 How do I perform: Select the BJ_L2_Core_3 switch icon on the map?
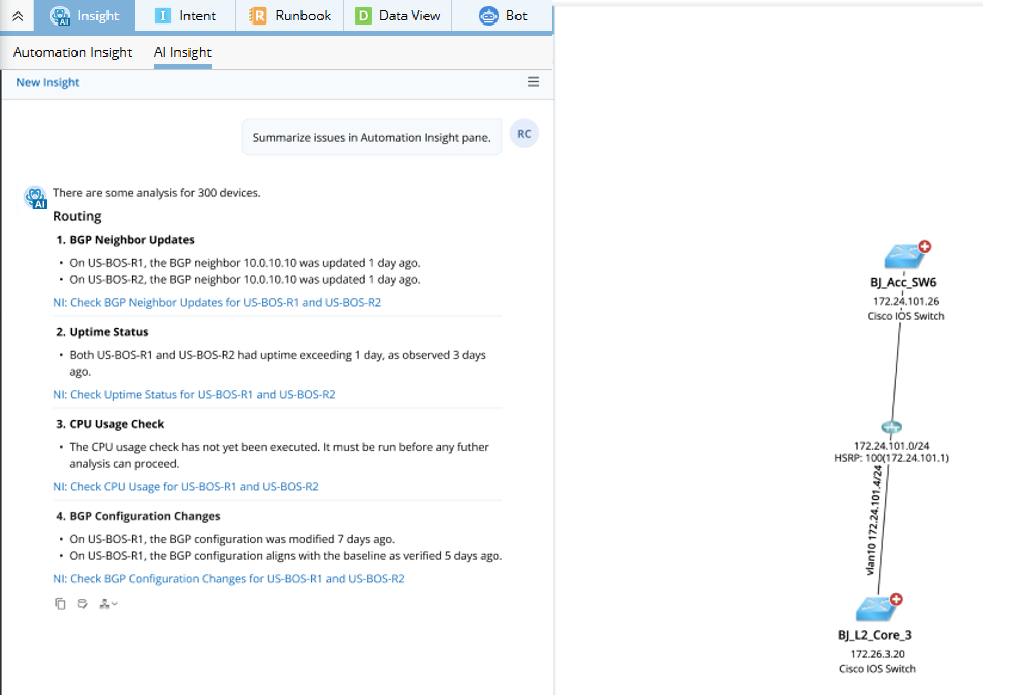click(x=876, y=608)
